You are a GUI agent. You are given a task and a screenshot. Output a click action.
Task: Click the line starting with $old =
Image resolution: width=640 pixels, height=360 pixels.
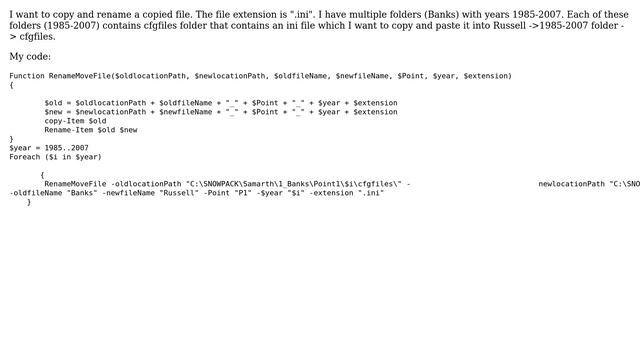click(221, 103)
